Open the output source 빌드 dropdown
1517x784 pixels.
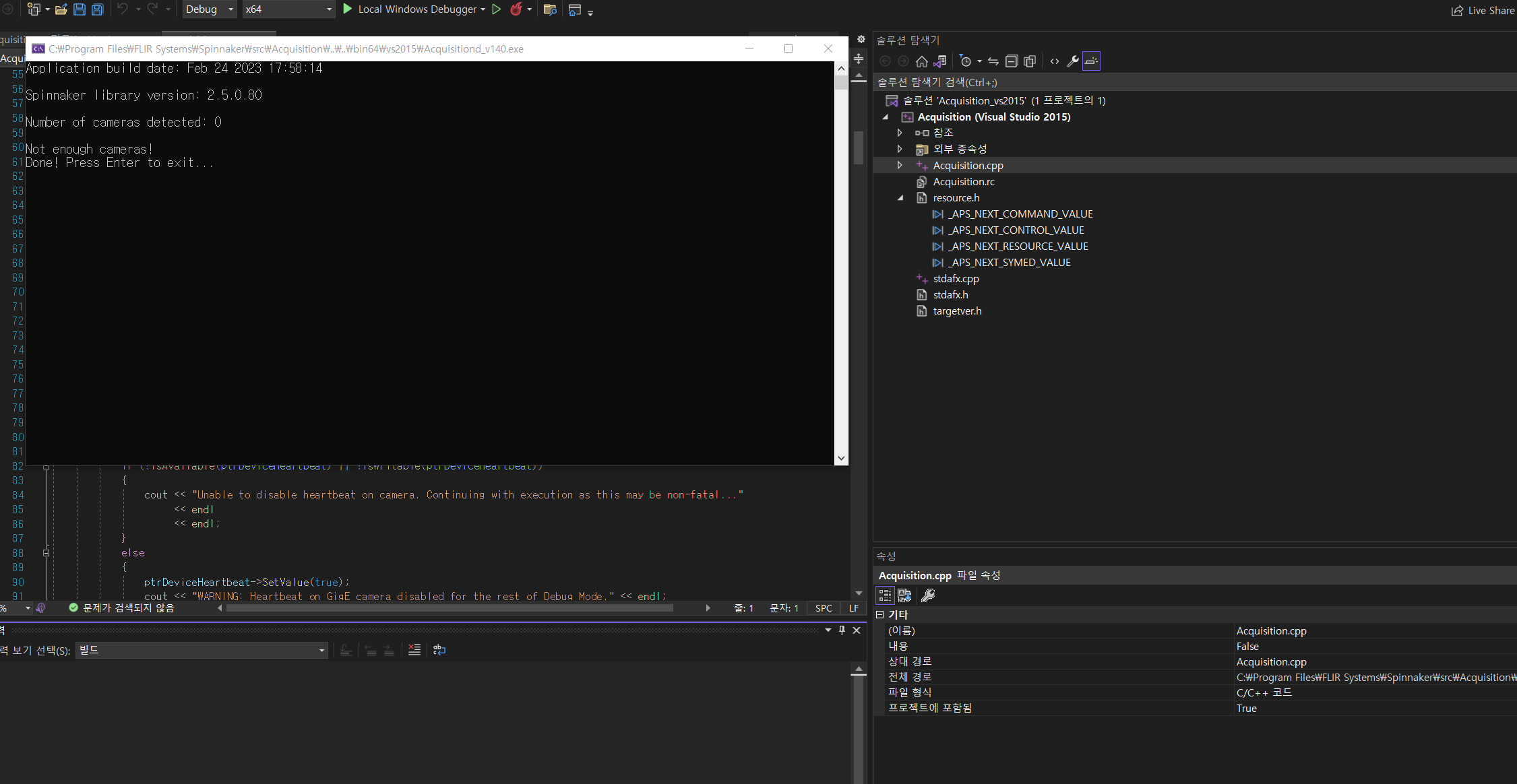click(x=202, y=650)
